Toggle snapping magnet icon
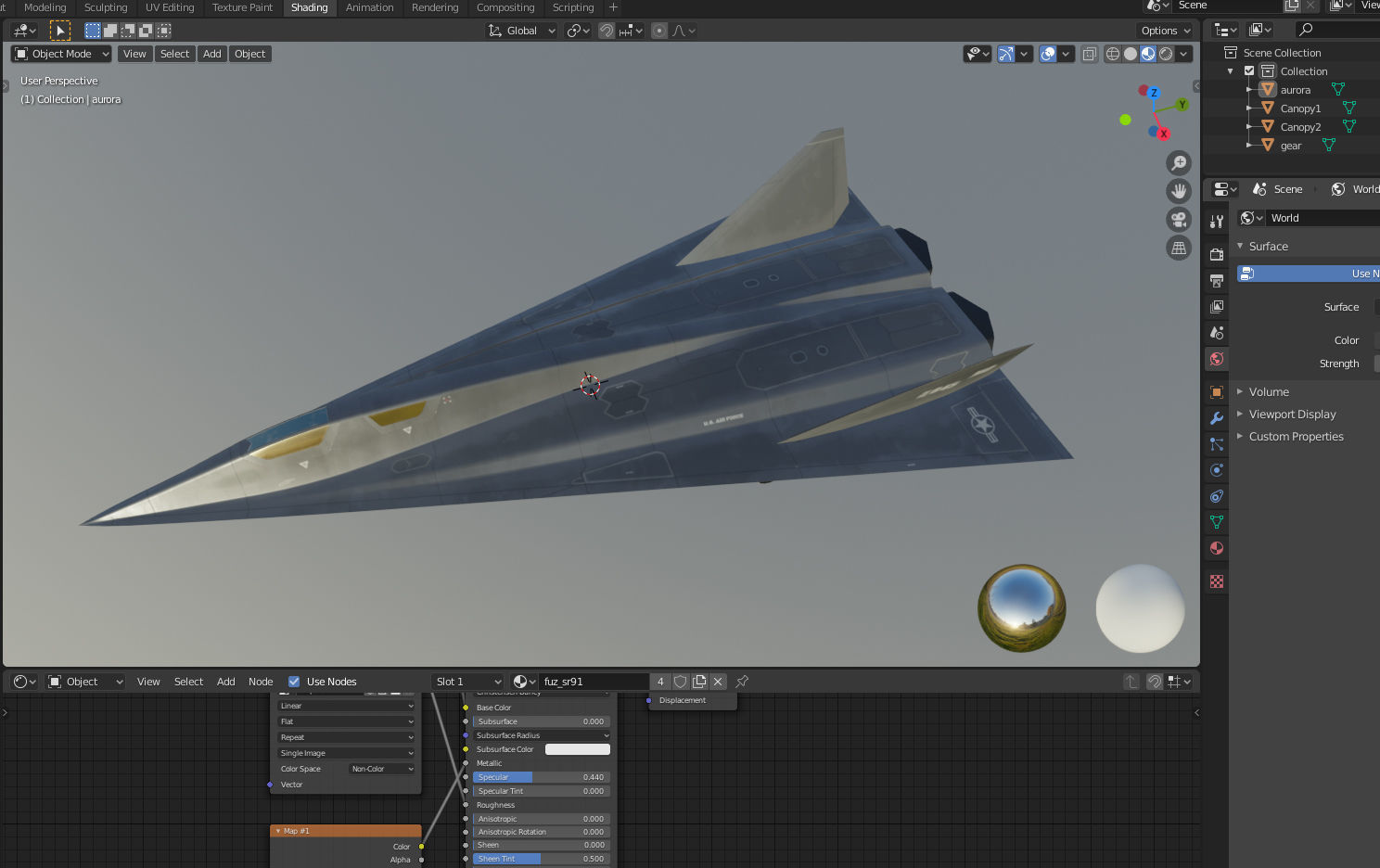 pyautogui.click(x=607, y=31)
